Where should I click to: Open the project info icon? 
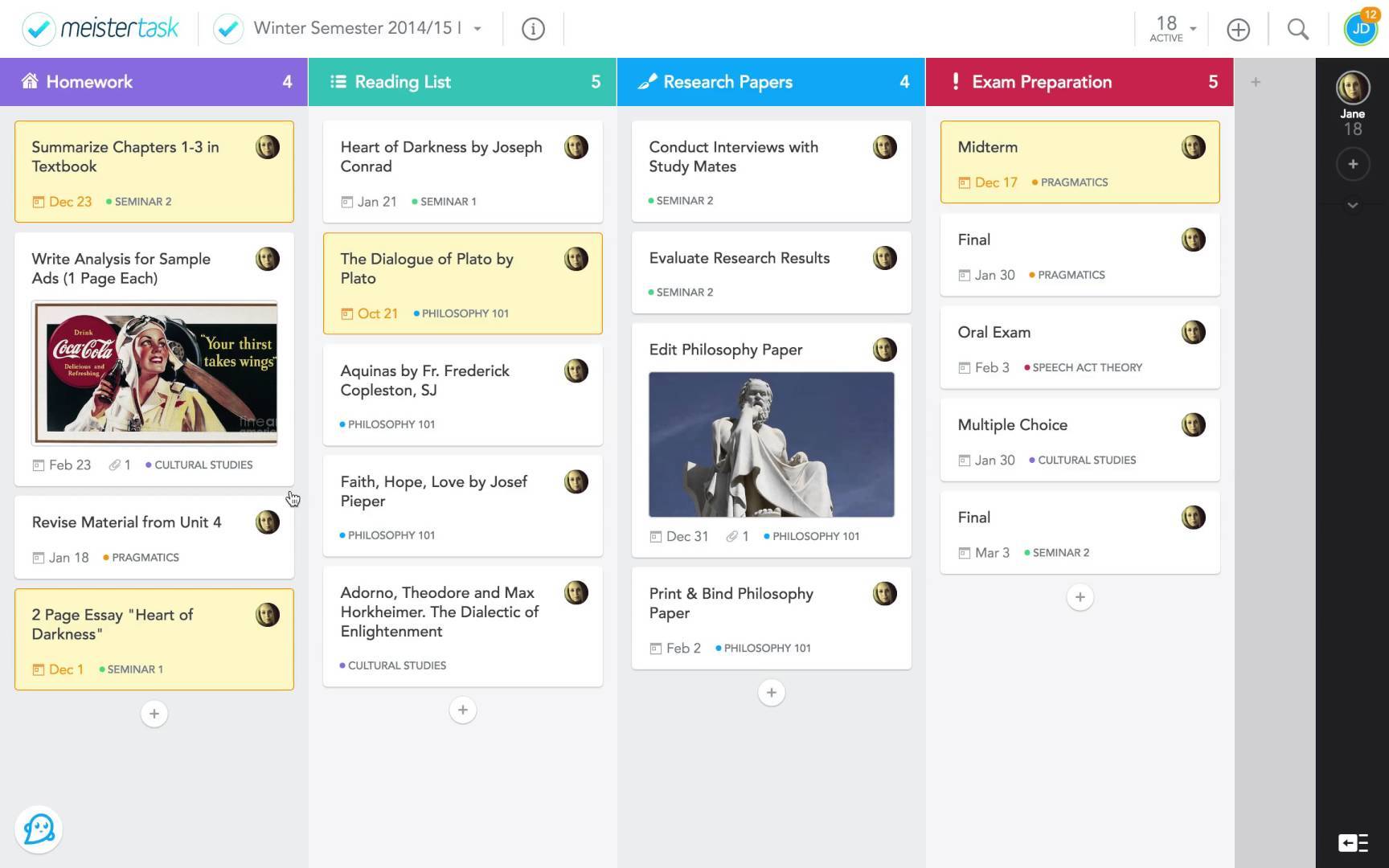(x=533, y=29)
